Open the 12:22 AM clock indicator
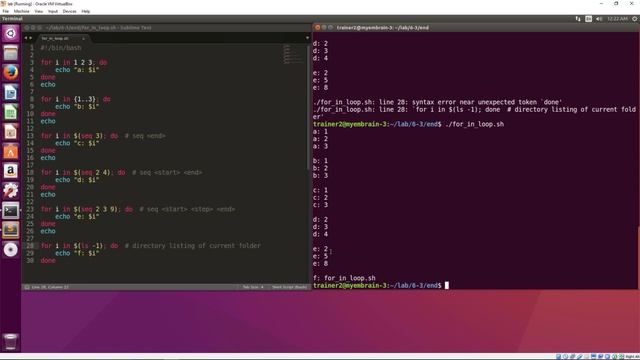 (x=617, y=19)
